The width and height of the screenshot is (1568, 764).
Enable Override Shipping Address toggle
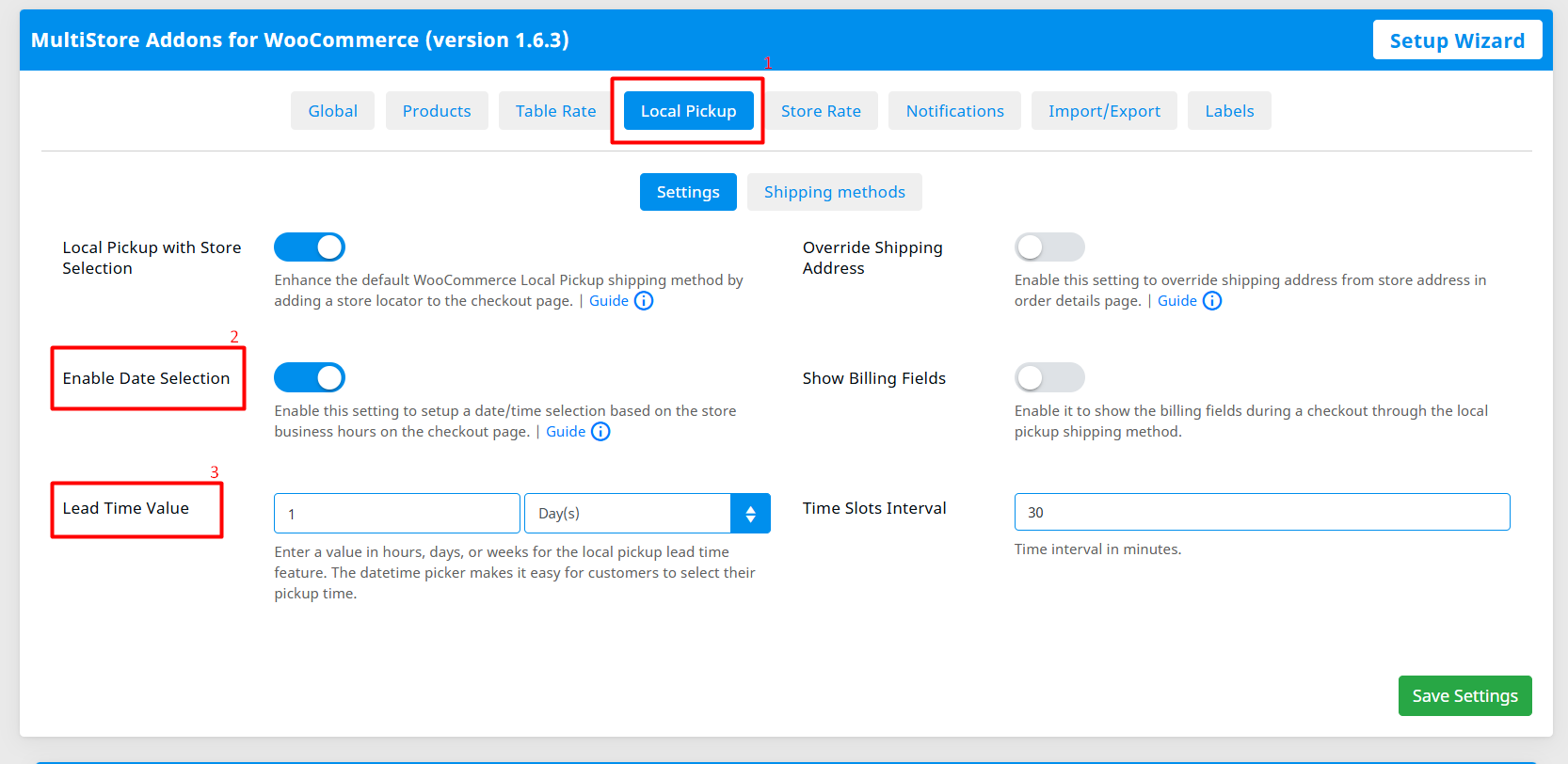point(1049,247)
